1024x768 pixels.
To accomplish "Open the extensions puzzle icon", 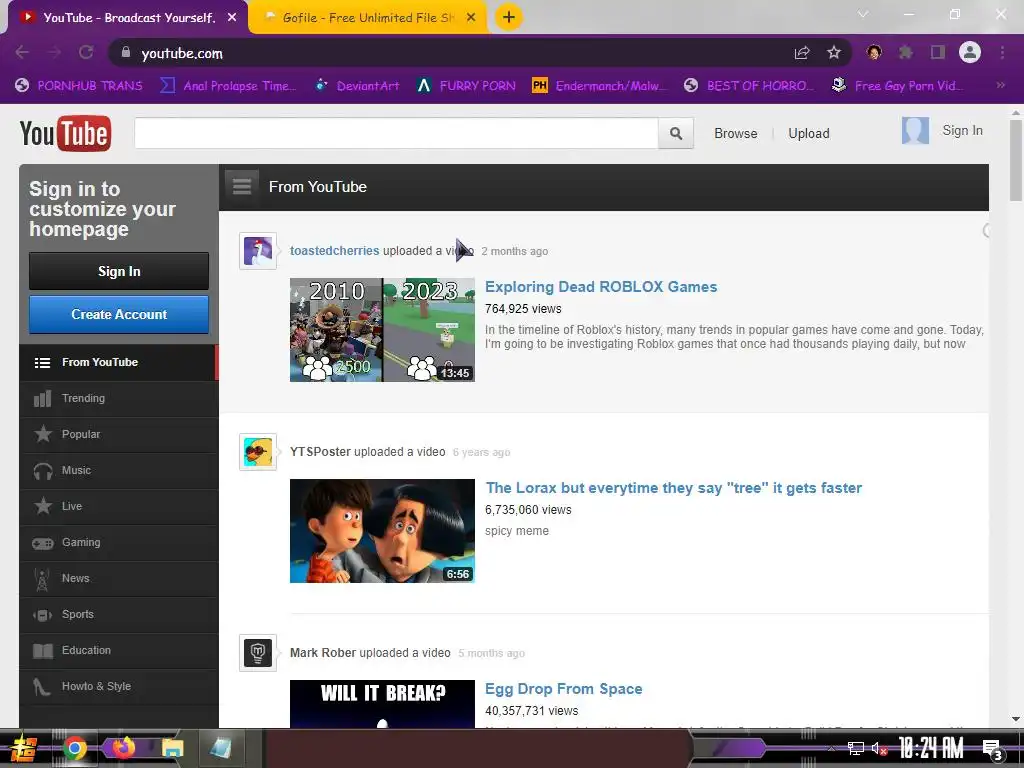I will [905, 52].
